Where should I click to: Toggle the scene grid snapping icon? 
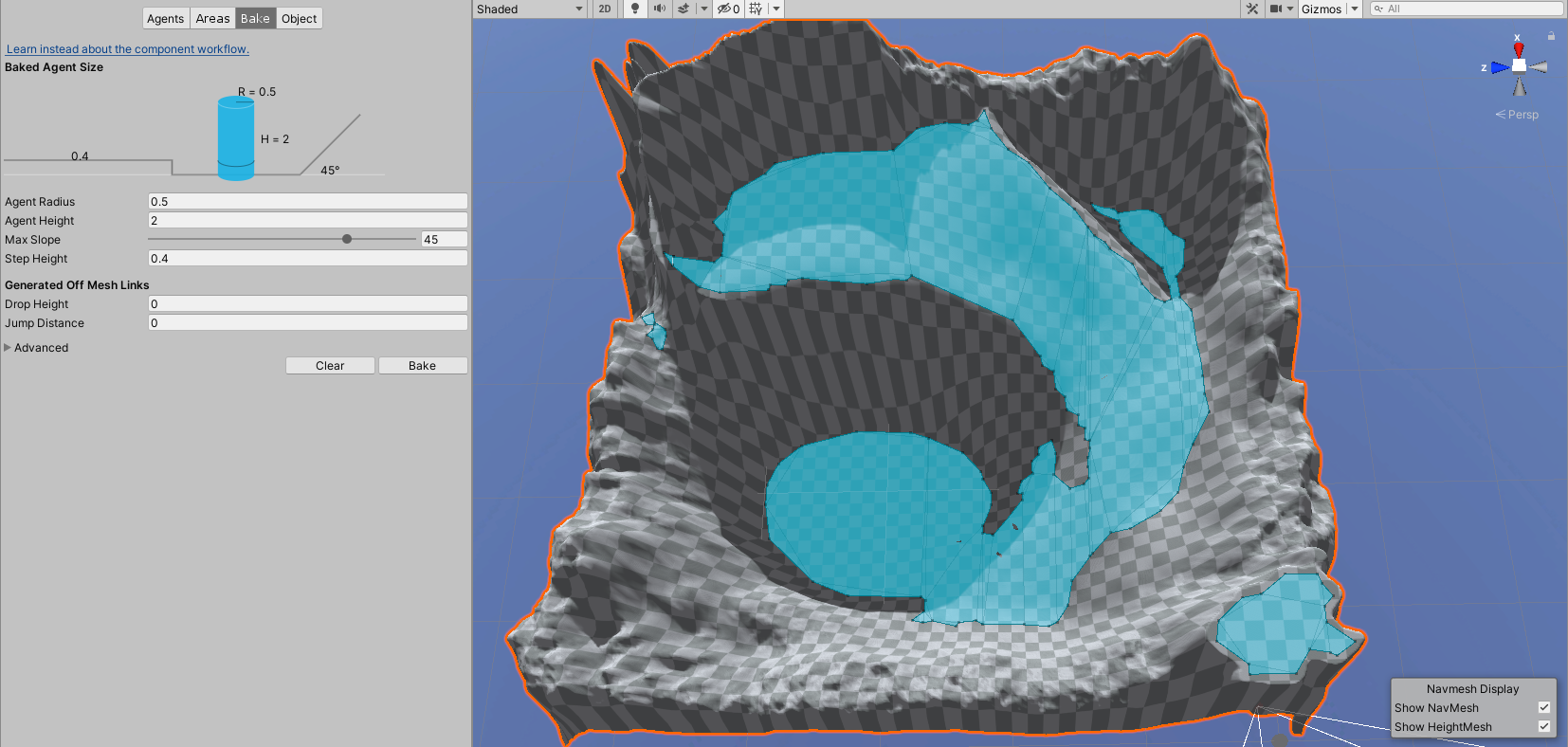tap(756, 9)
